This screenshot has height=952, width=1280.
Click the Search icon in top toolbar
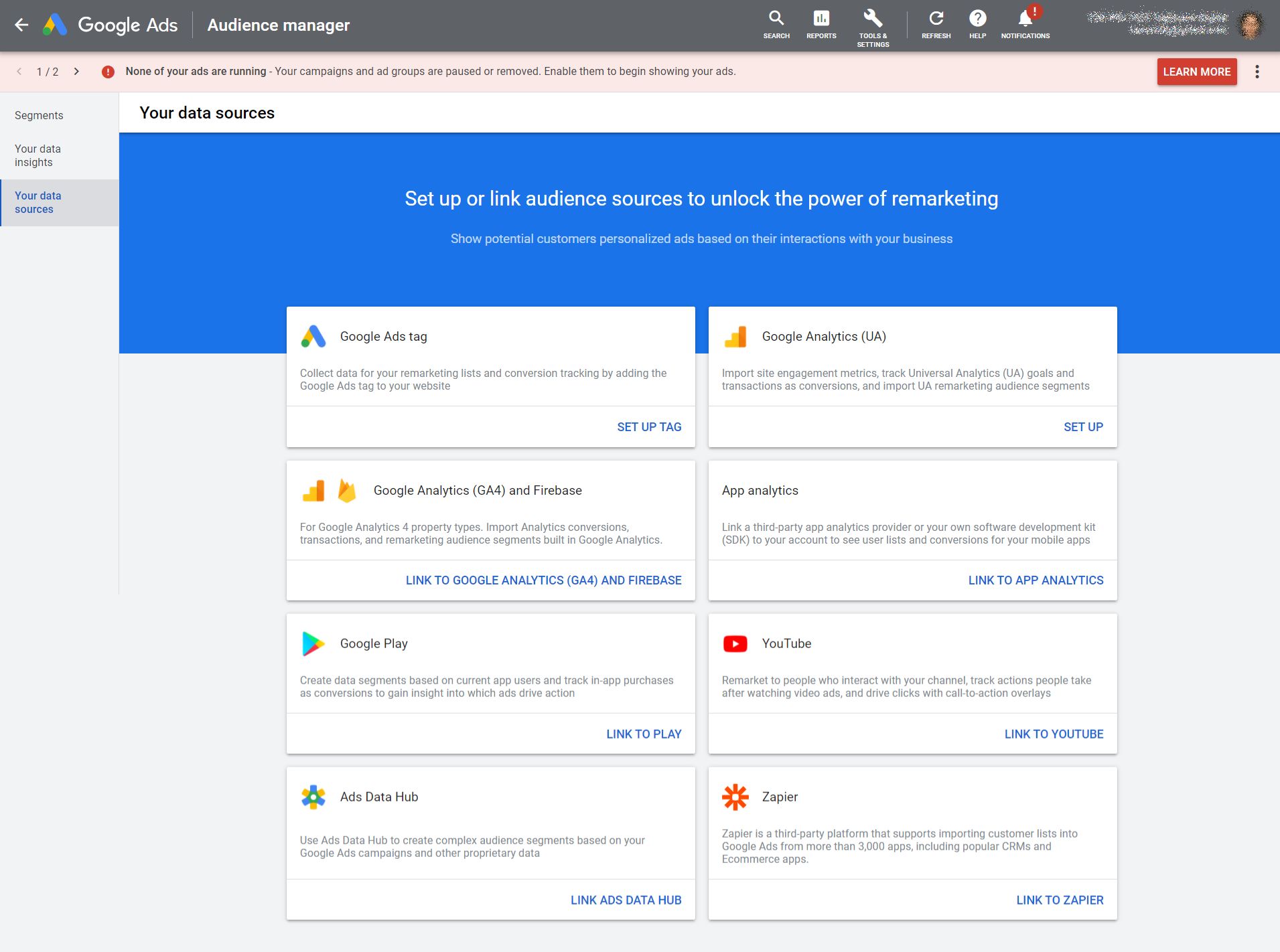776,17
